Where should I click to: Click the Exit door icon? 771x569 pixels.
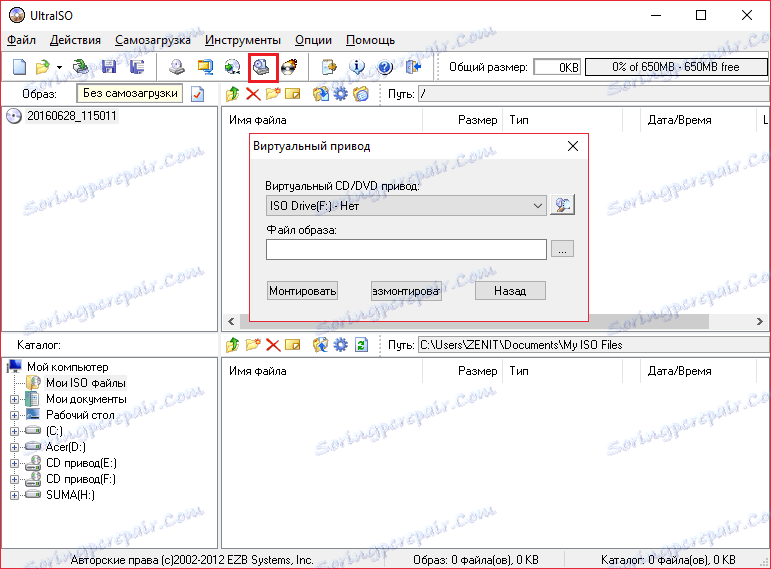(414, 67)
